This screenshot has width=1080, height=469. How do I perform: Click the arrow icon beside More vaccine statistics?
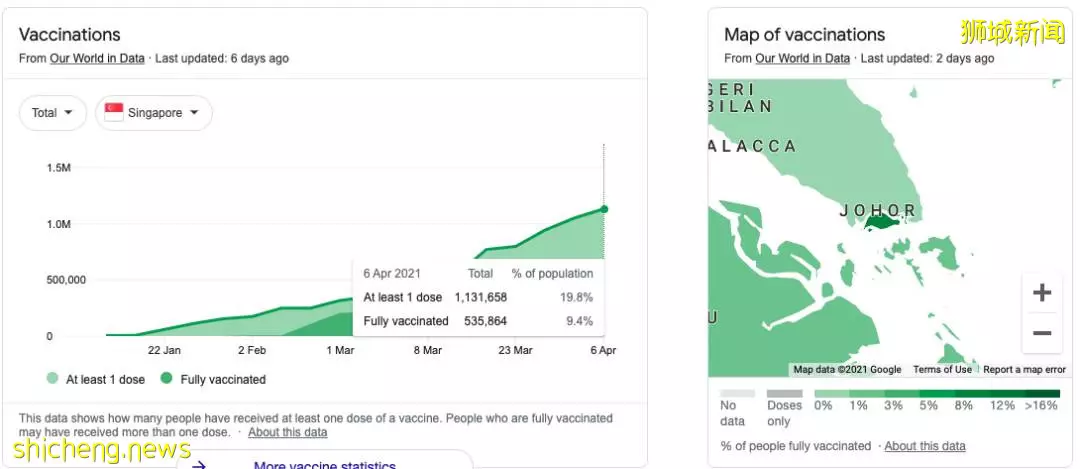[x=200, y=465]
